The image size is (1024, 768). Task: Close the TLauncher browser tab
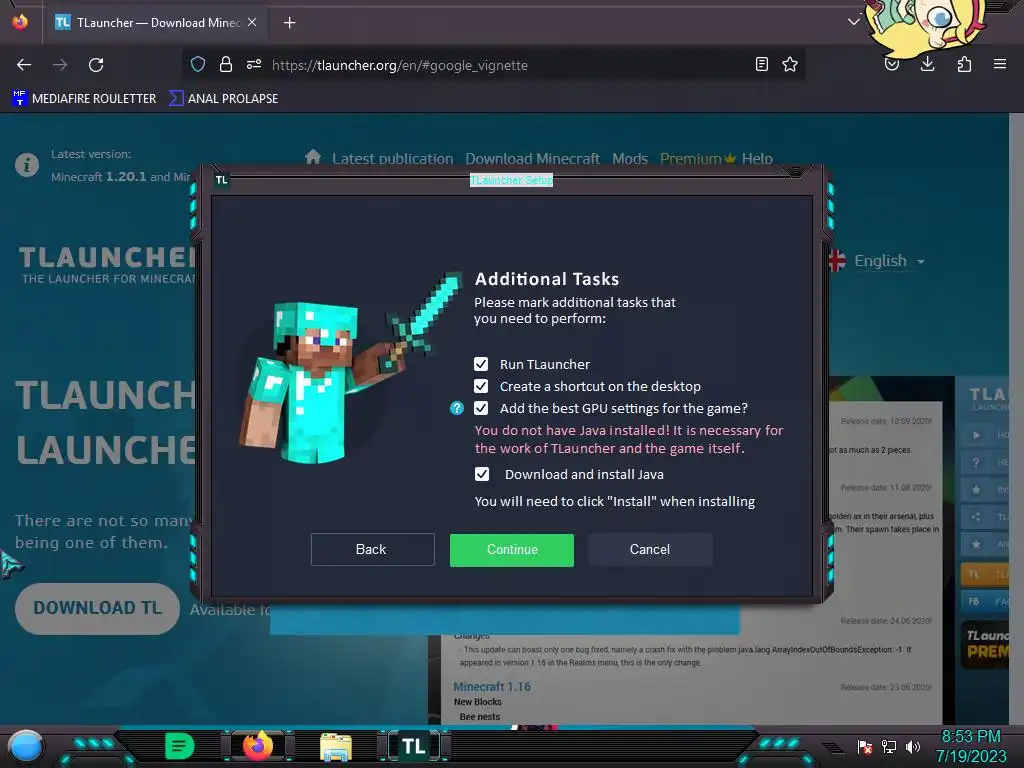click(252, 22)
